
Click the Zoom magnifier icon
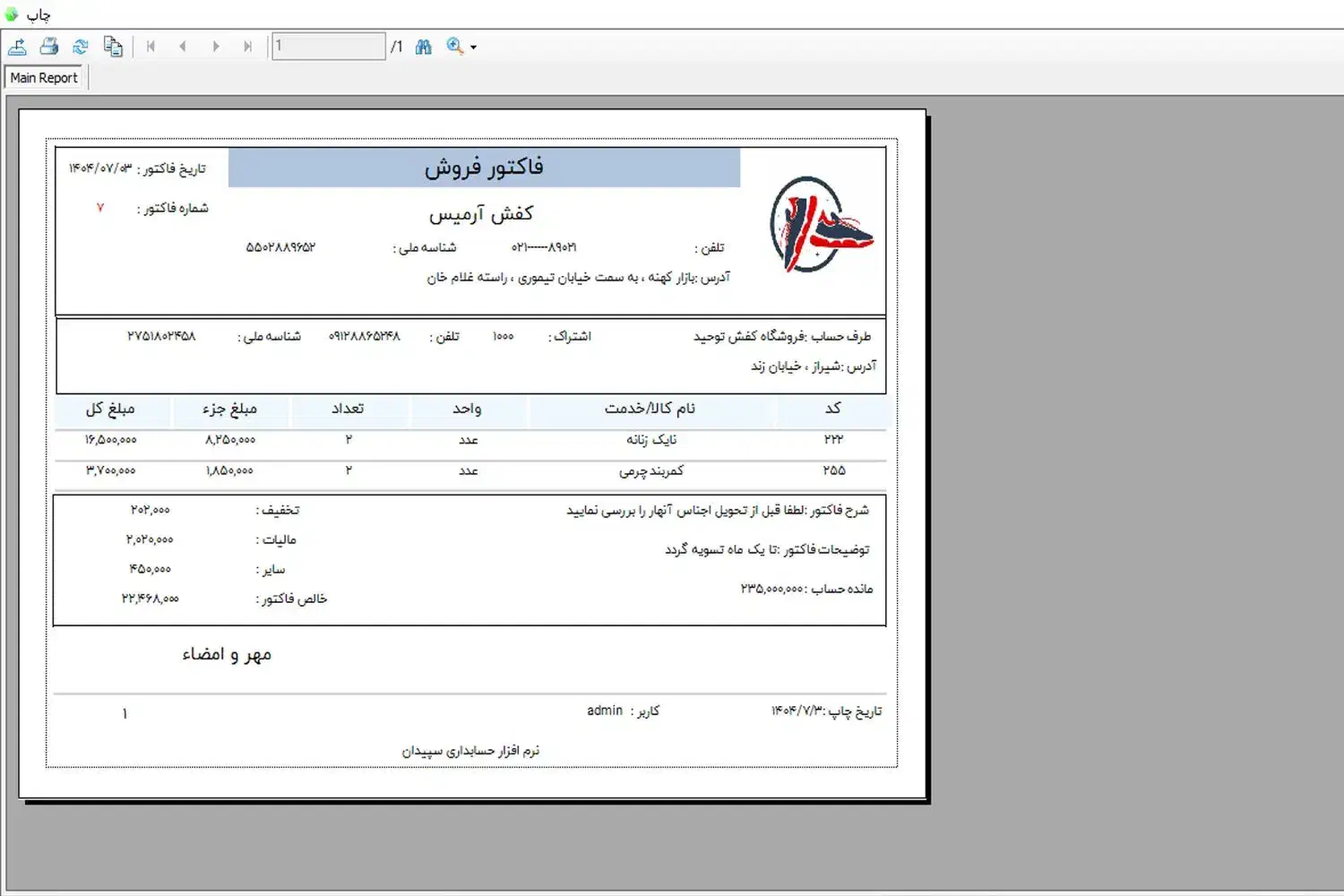455,47
